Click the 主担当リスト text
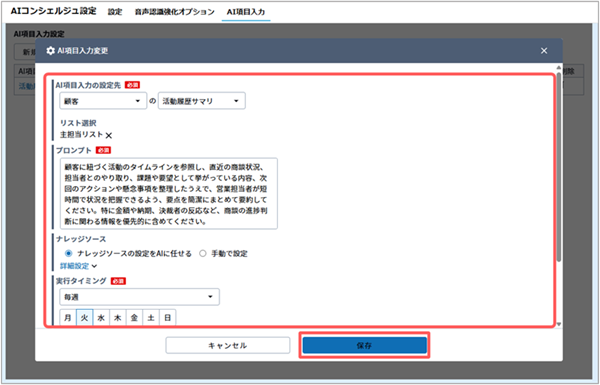The width and height of the screenshot is (600, 385). coord(82,135)
